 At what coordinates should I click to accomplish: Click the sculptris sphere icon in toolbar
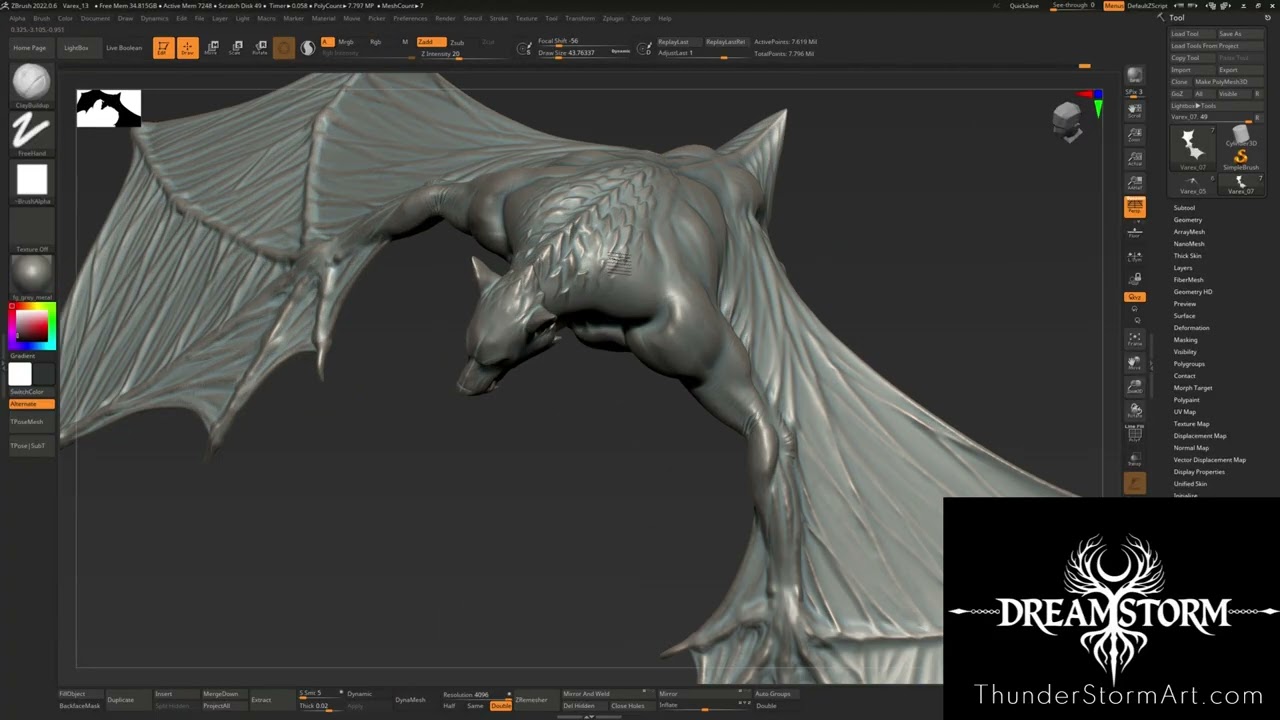coord(308,48)
